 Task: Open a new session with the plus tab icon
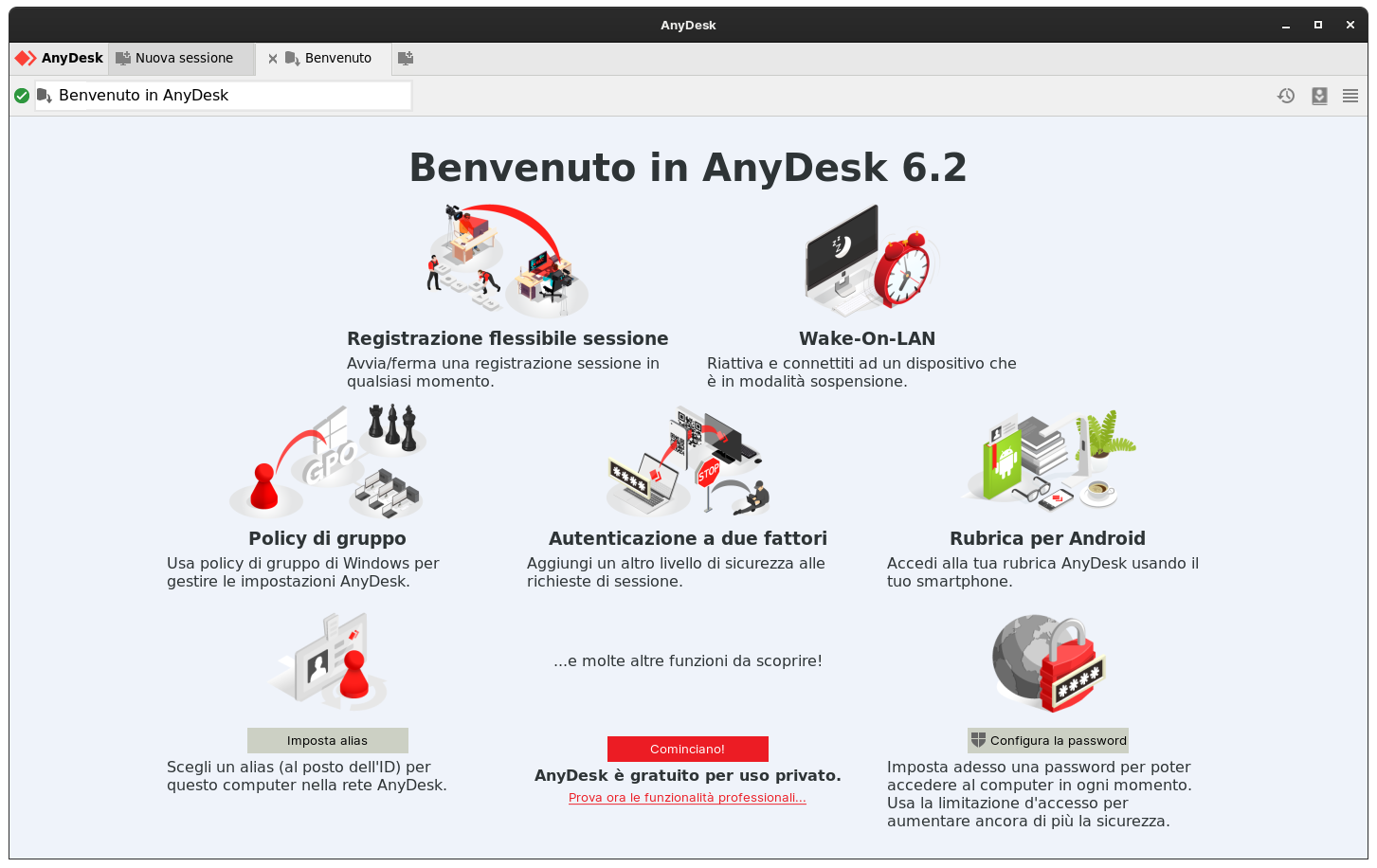point(406,58)
